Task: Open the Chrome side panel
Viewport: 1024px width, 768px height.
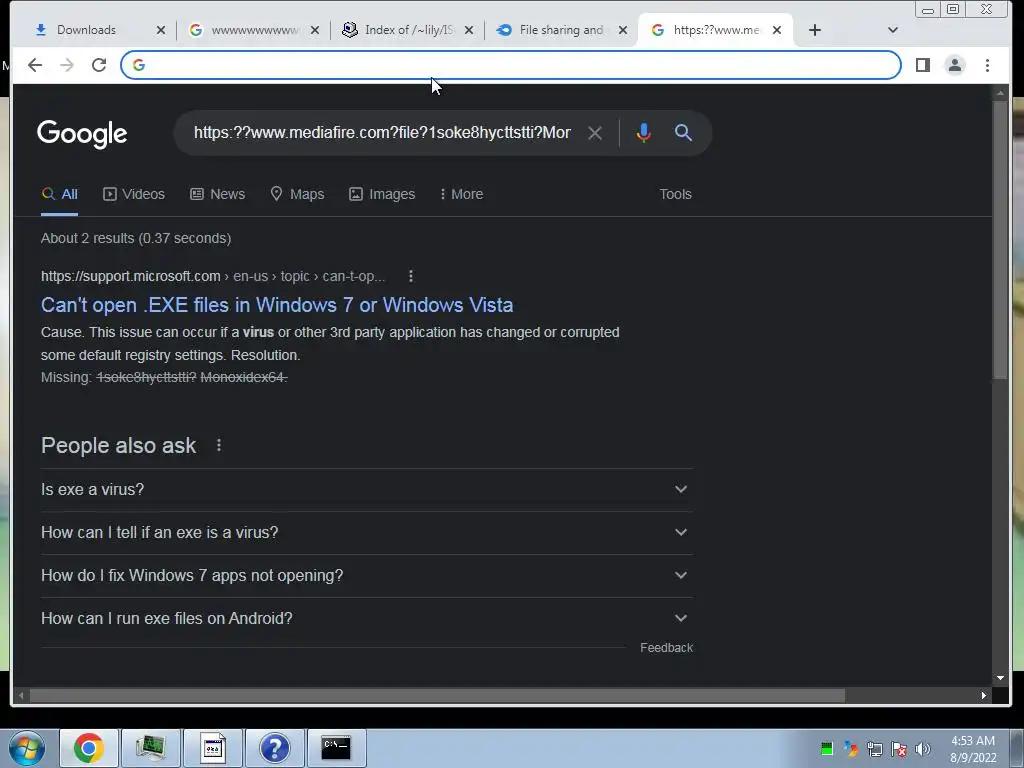Action: pos(923,65)
